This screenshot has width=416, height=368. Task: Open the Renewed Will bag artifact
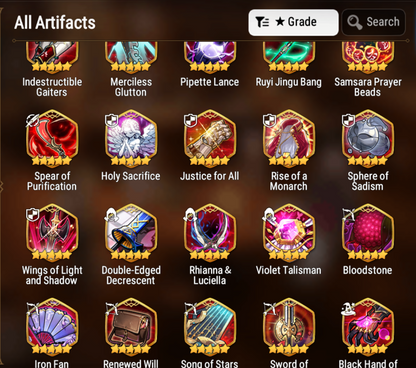pos(131,326)
